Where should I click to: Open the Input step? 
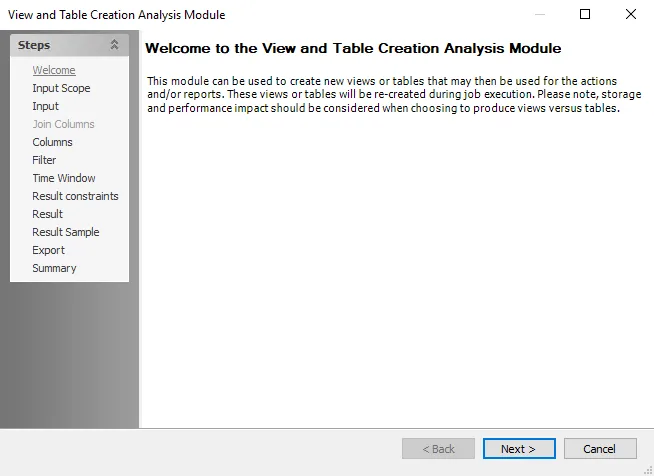[45, 106]
